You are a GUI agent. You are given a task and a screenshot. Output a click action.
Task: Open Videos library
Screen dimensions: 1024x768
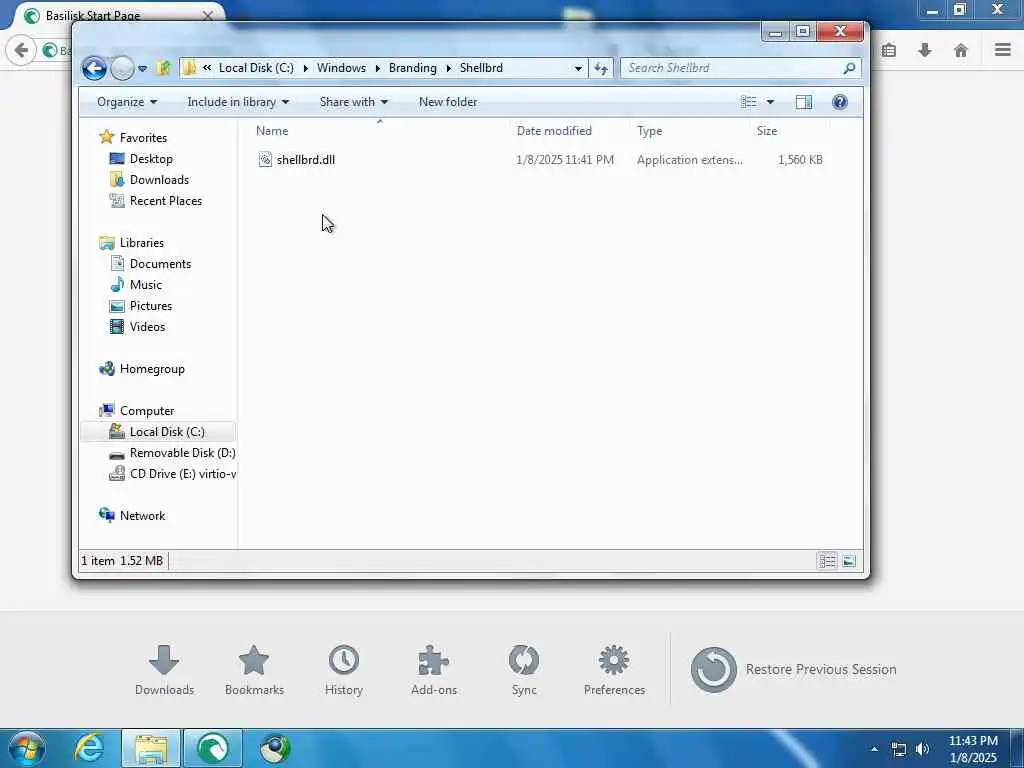147,327
